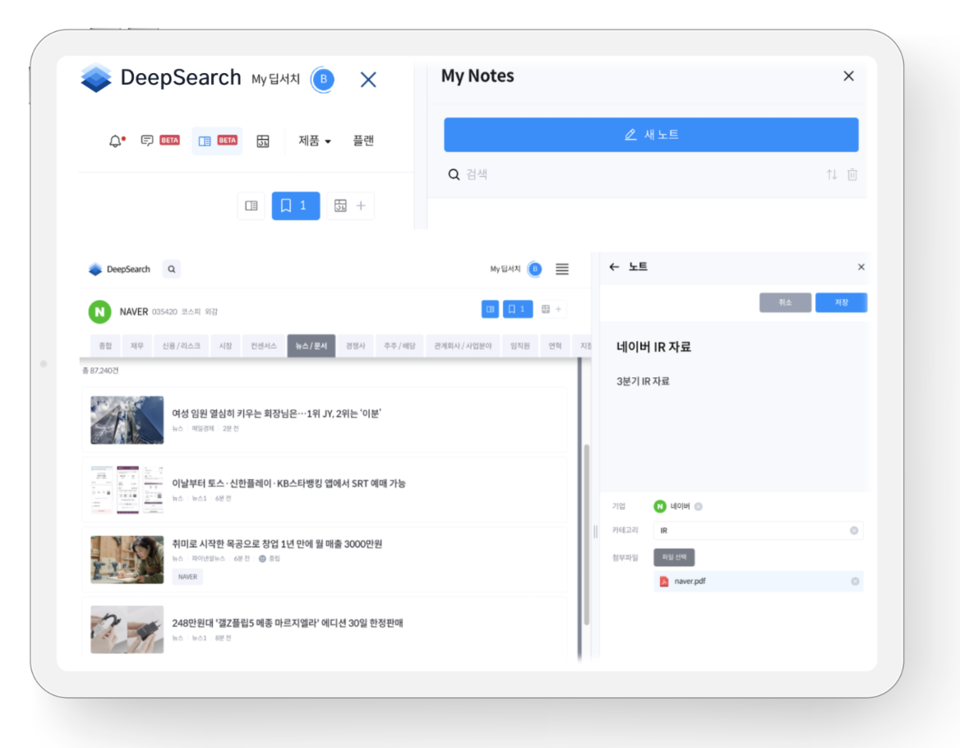The height and width of the screenshot is (748, 960).
Task: Click the 저장 save button
Action: click(841, 302)
